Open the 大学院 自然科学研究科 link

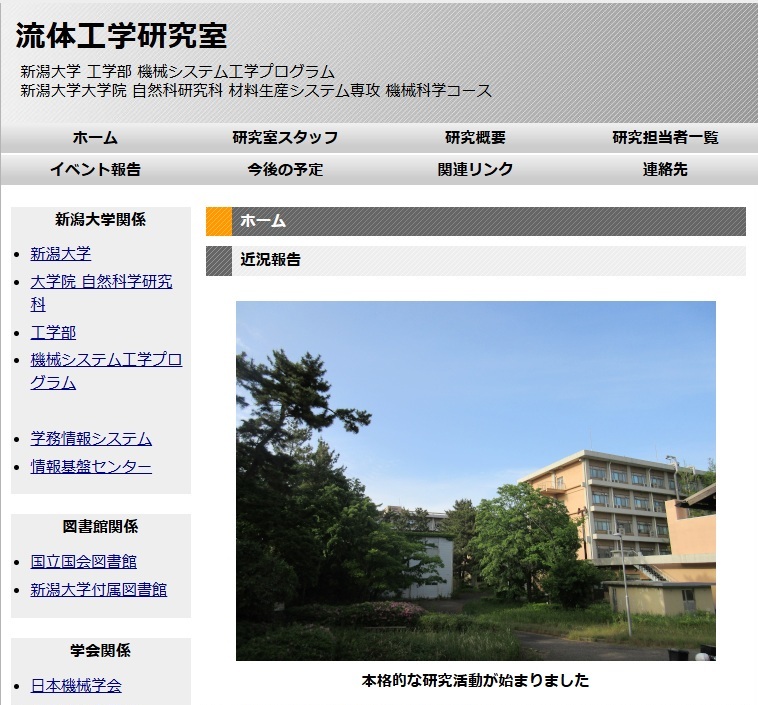pyautogui.click(x=101, y=293)
